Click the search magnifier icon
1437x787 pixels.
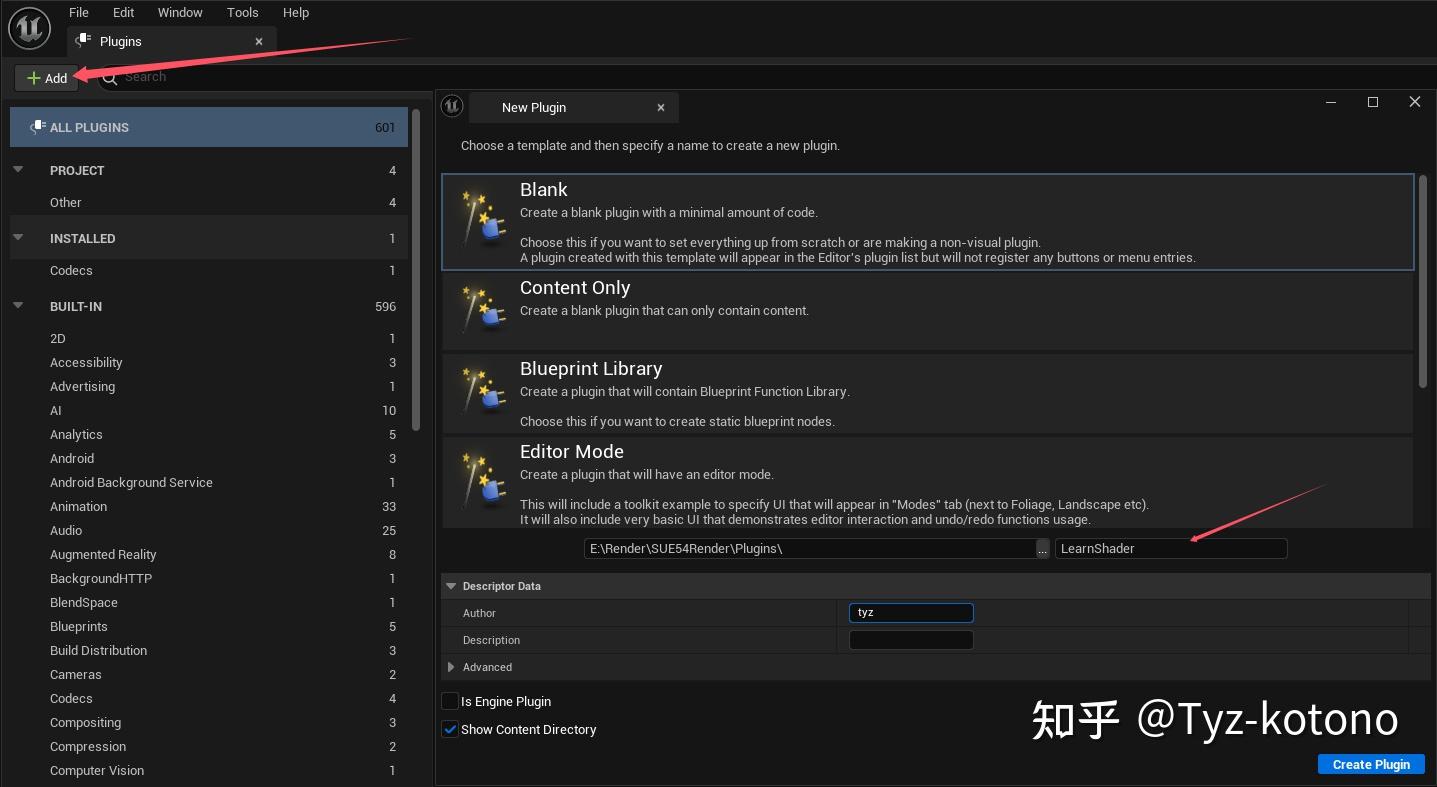click(109, 77)
